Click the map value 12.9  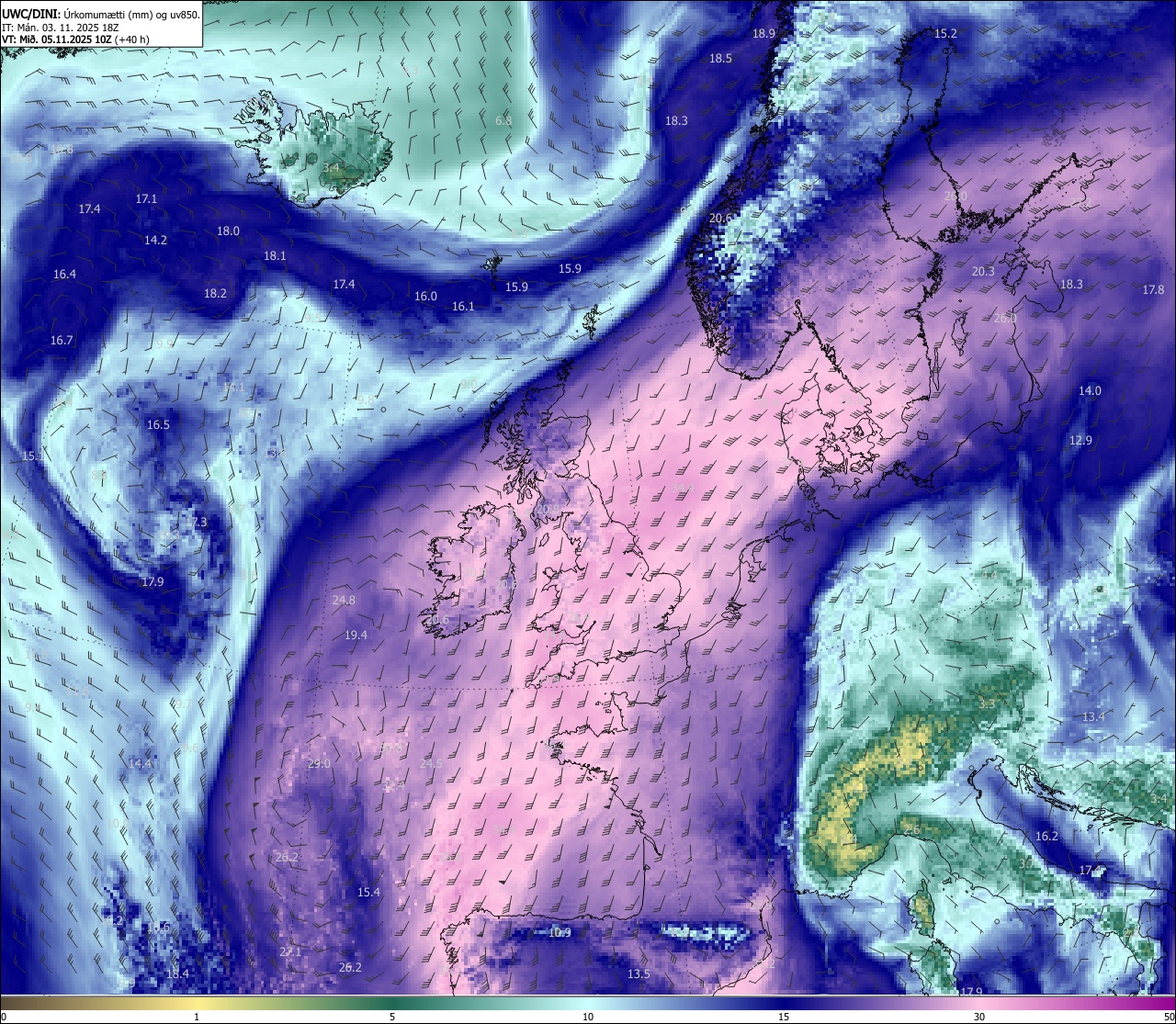pyautogui.click(x=1080, y=440)
